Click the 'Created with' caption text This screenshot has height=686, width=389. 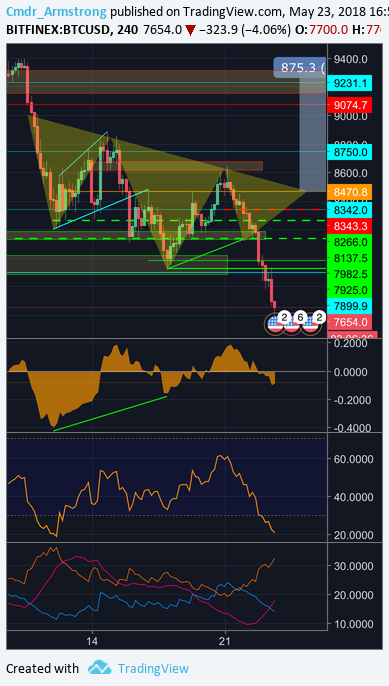[42, 668]
